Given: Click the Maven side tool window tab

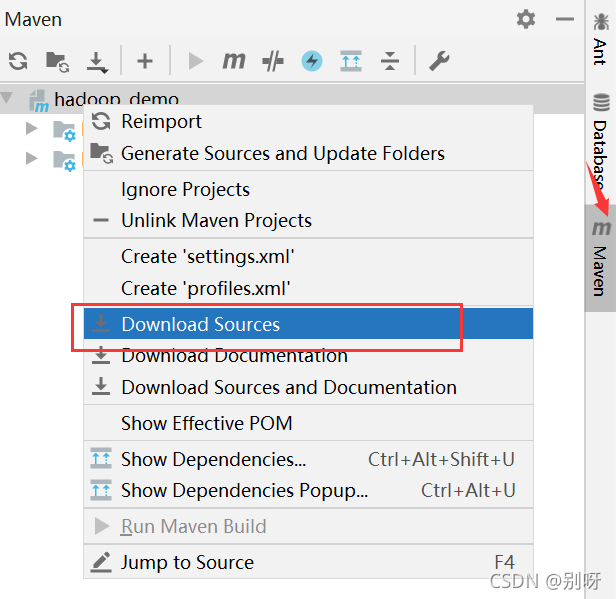Looking at the screenshot, I should 601,258.
